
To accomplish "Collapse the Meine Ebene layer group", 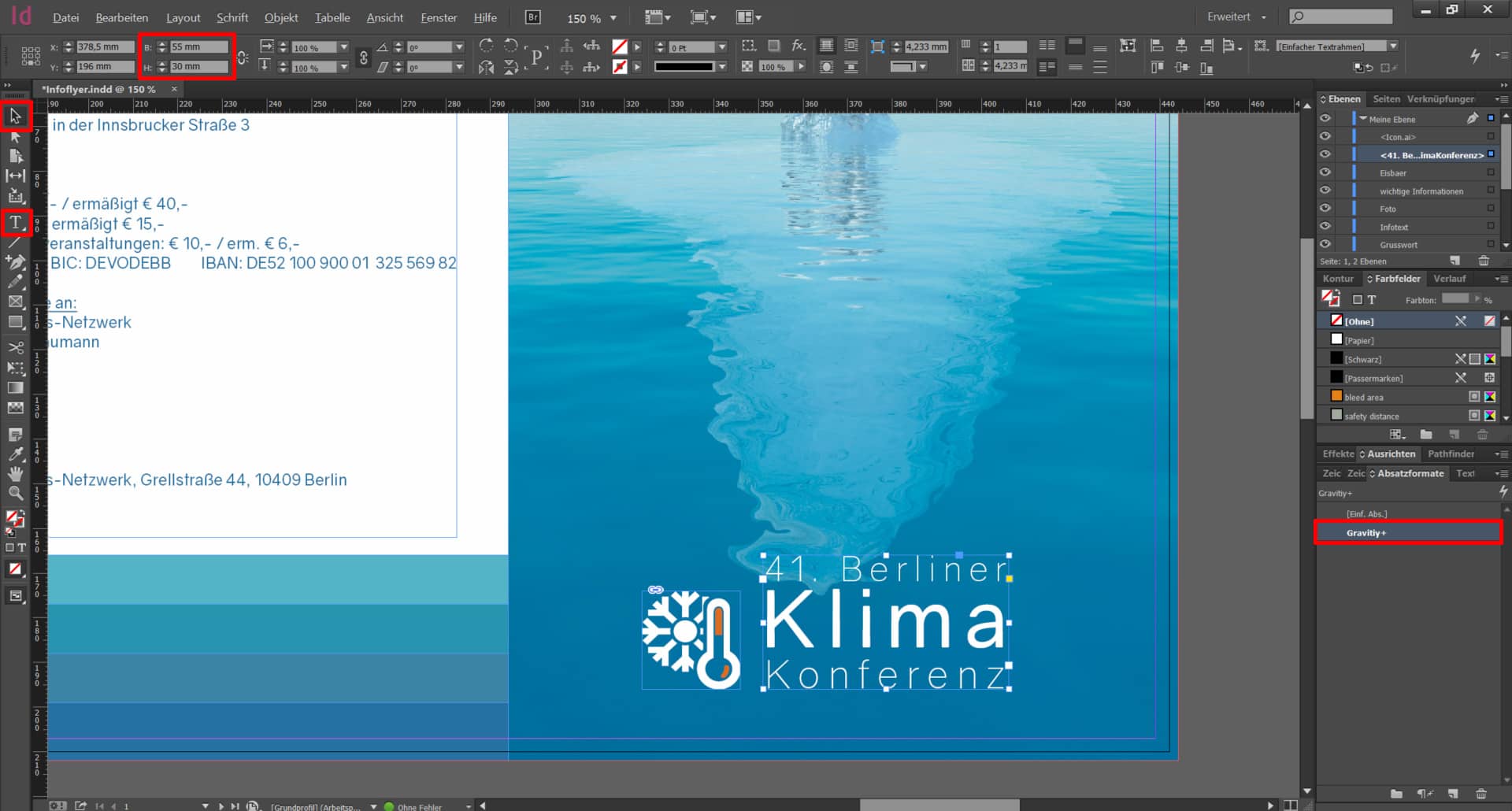I will click(1363, 119).
